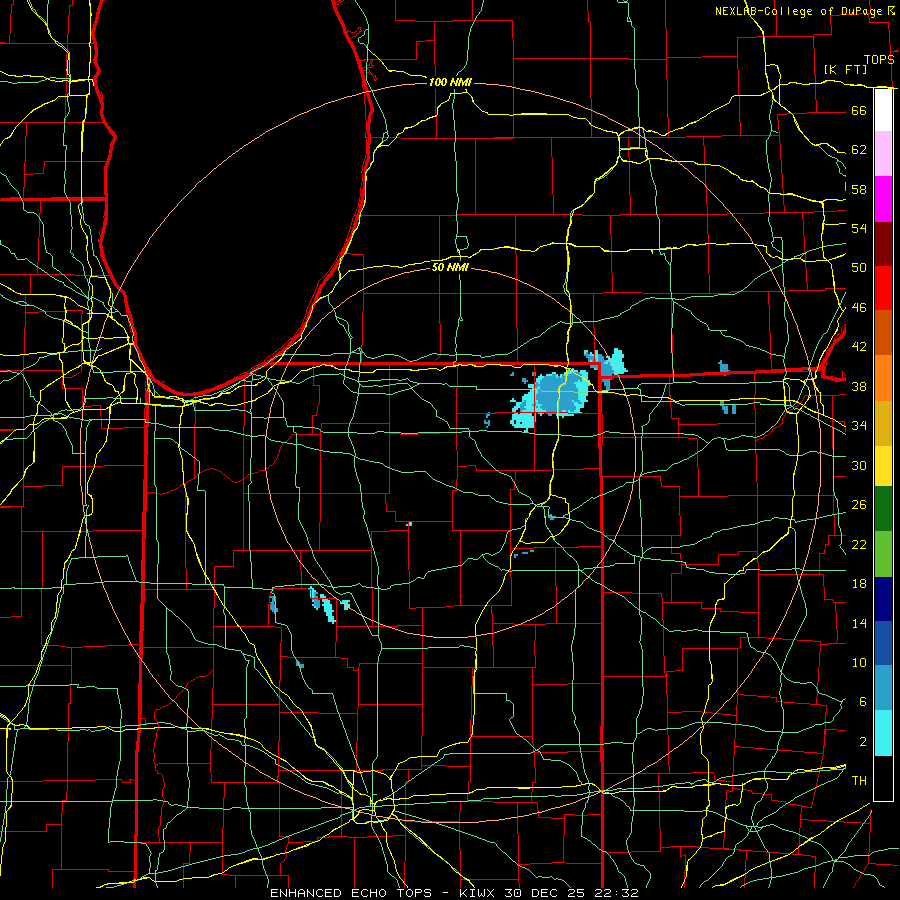Screen dimensions: 900x900
Task: Click the TOPS legend title
Action: tap(879, 60)
